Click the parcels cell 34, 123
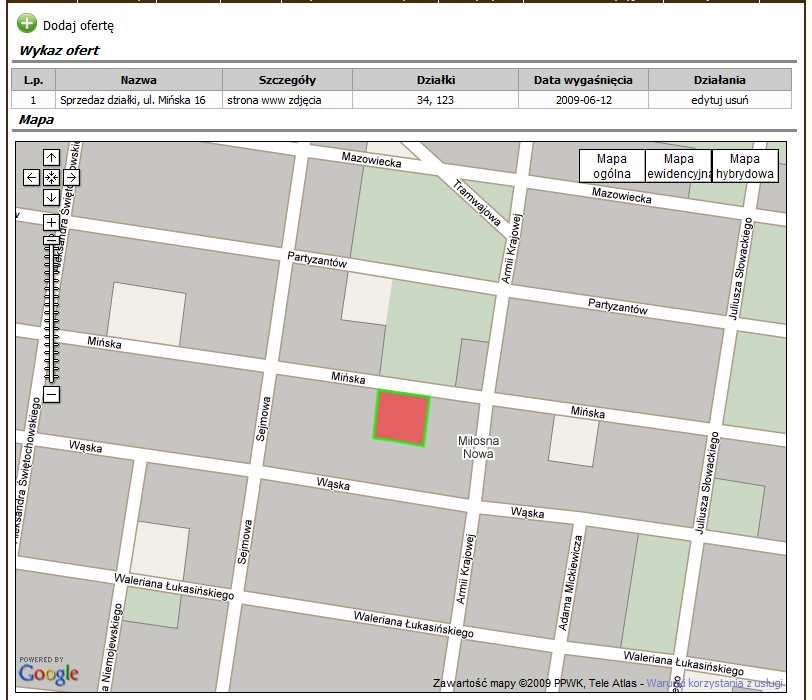 [x=436, y=100]
